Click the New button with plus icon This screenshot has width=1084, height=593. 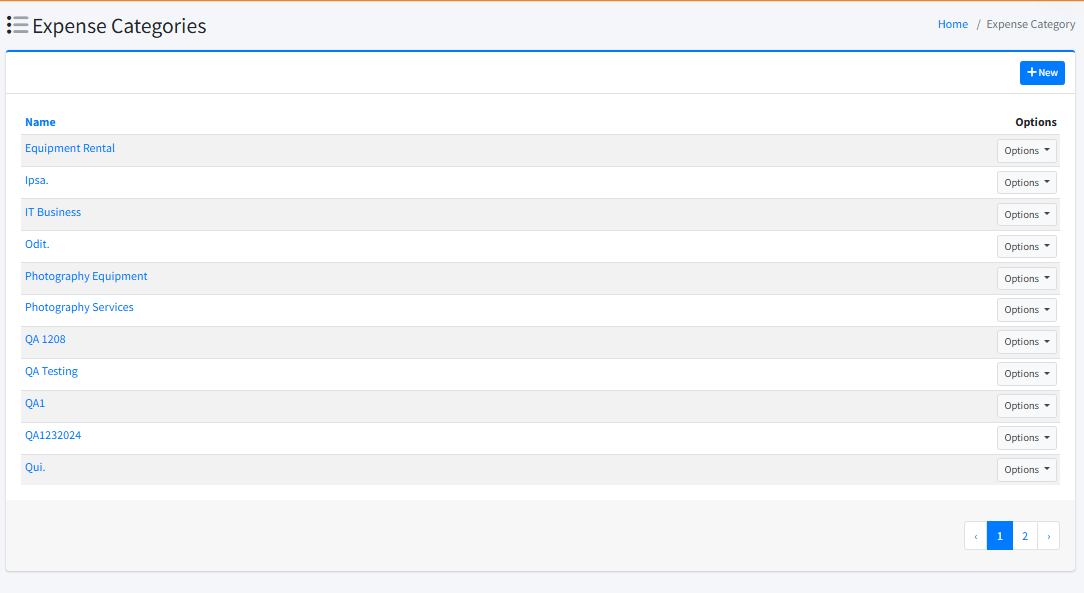1042,73
